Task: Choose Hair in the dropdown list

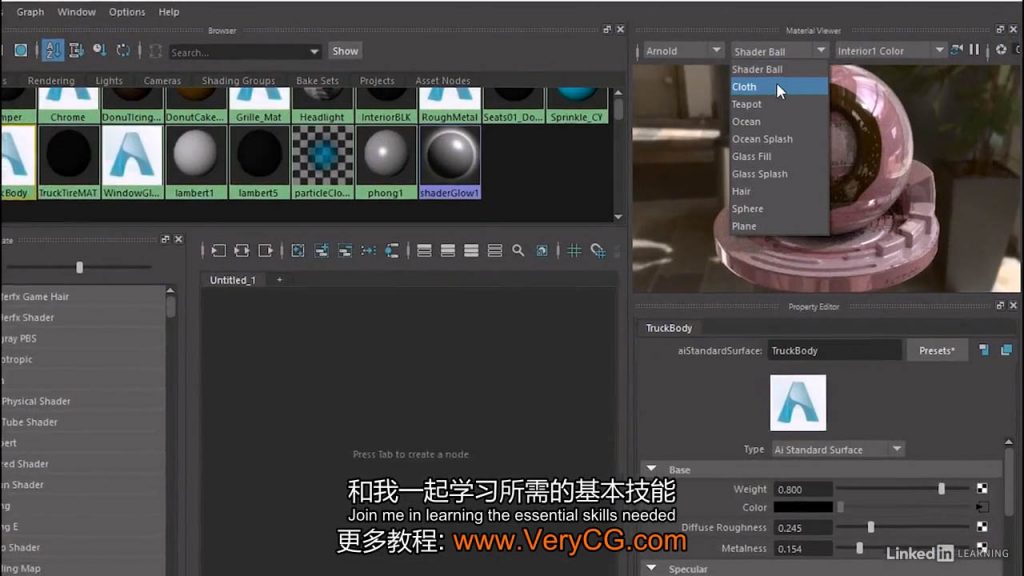Action: (x=779, y=191)
